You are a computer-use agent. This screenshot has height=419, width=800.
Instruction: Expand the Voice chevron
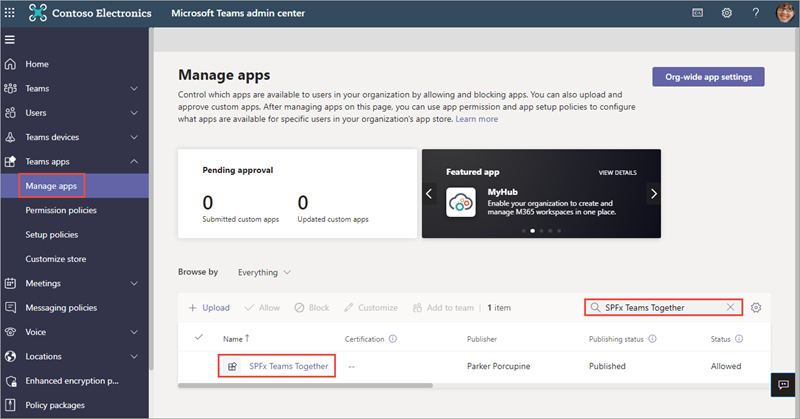tap(134, 332)
